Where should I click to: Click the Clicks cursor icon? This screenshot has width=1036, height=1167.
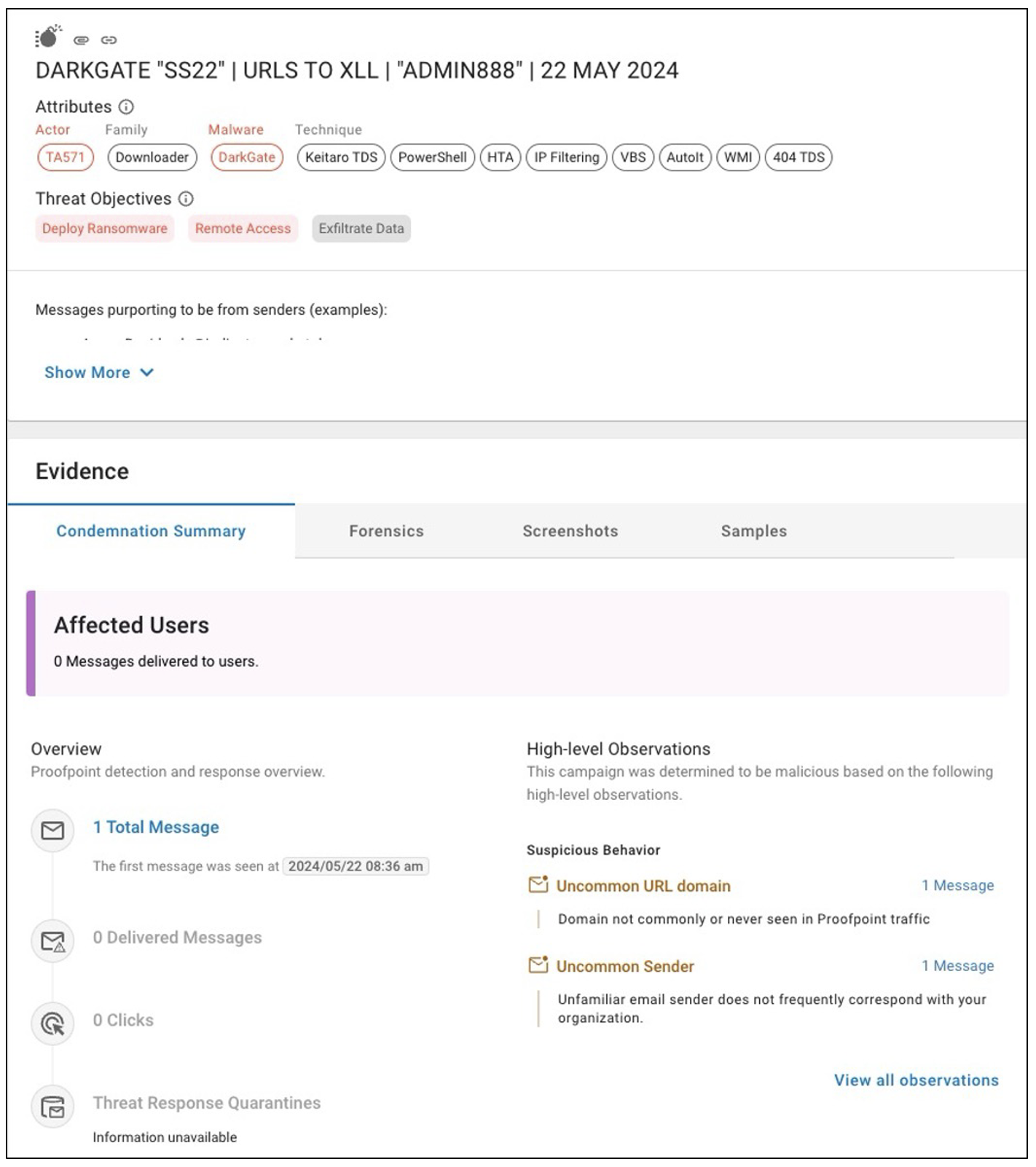(52, 1023)
